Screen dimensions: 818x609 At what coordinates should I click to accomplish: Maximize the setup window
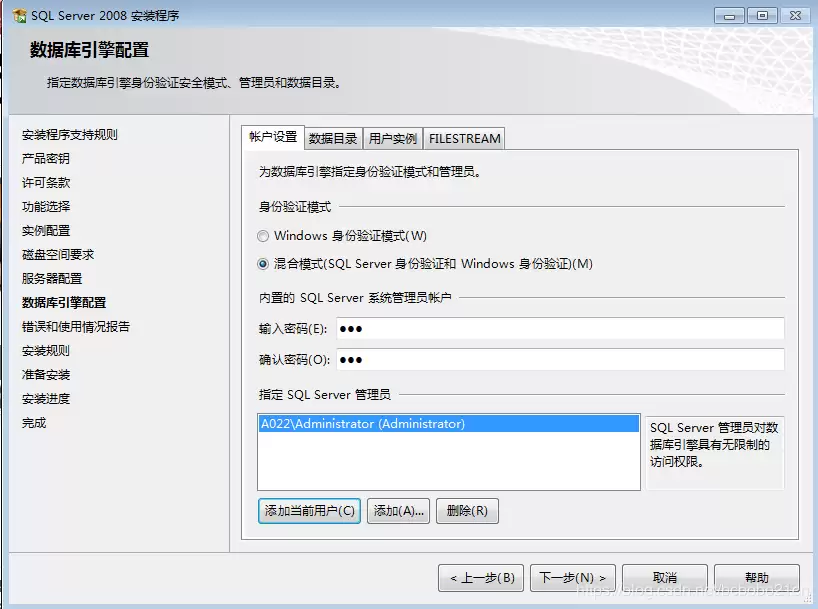[762, 16]
